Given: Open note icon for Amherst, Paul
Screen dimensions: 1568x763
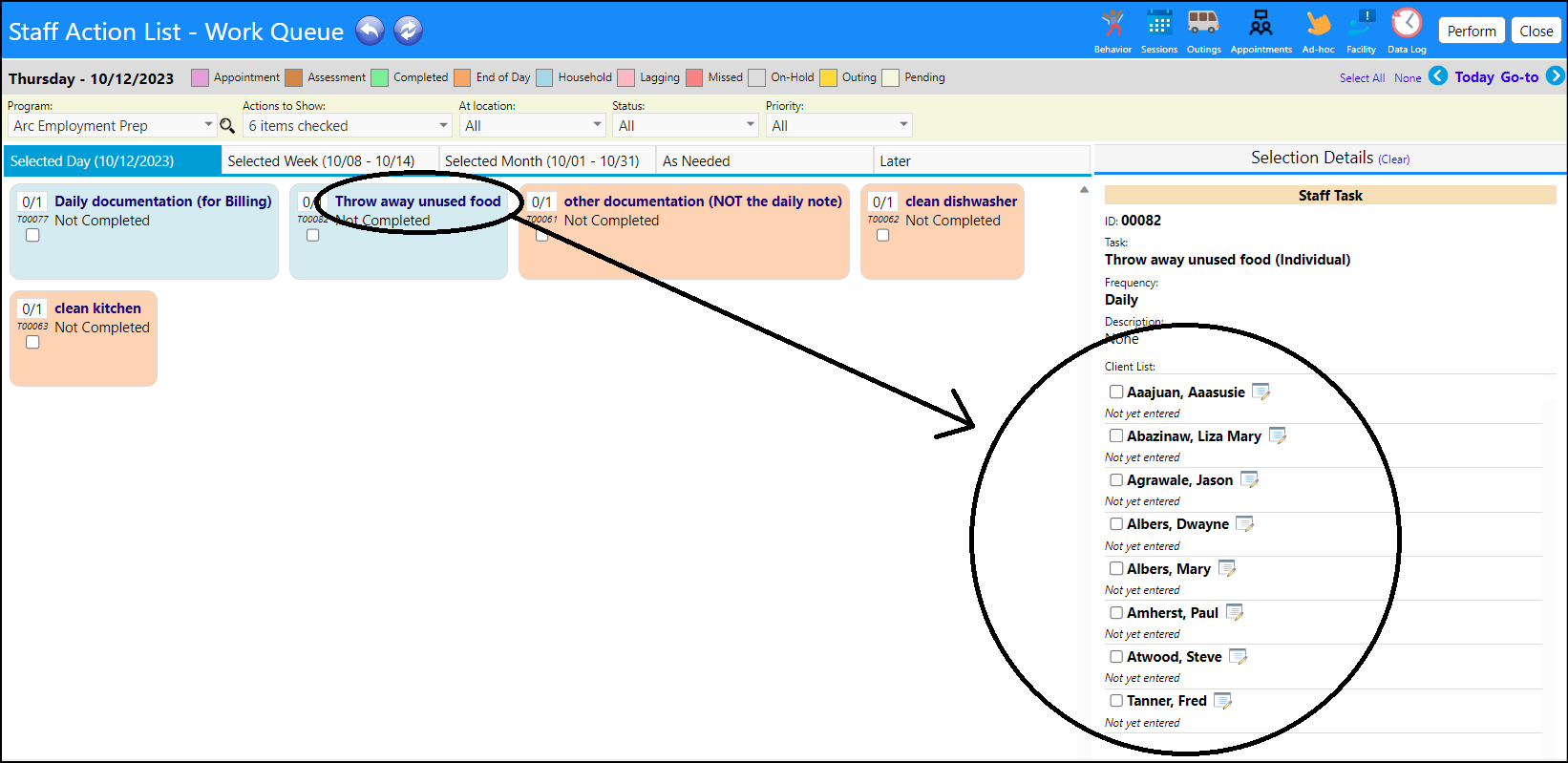Looking at the screenshot, I should (1235, 612).
